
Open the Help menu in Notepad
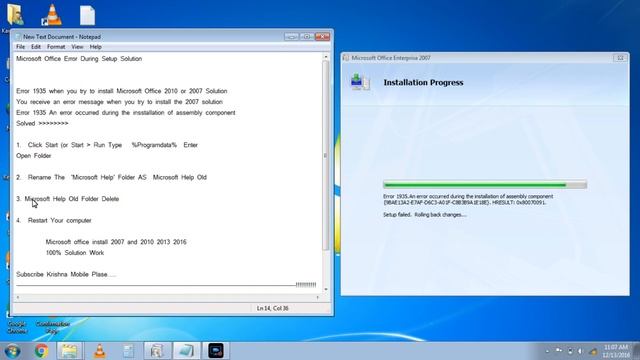pyautogui.click(x=96, y=47)
